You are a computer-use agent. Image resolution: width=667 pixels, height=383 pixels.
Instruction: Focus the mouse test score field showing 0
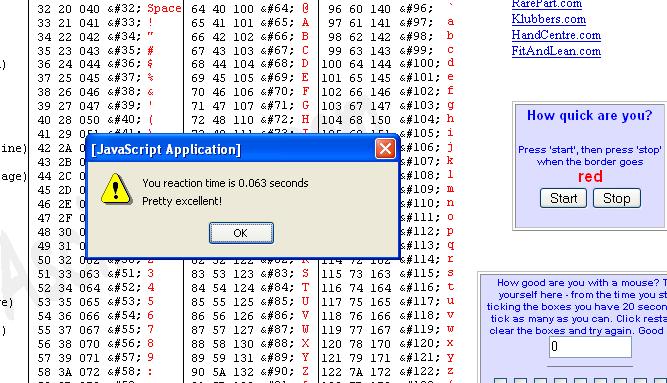point(590,347)
